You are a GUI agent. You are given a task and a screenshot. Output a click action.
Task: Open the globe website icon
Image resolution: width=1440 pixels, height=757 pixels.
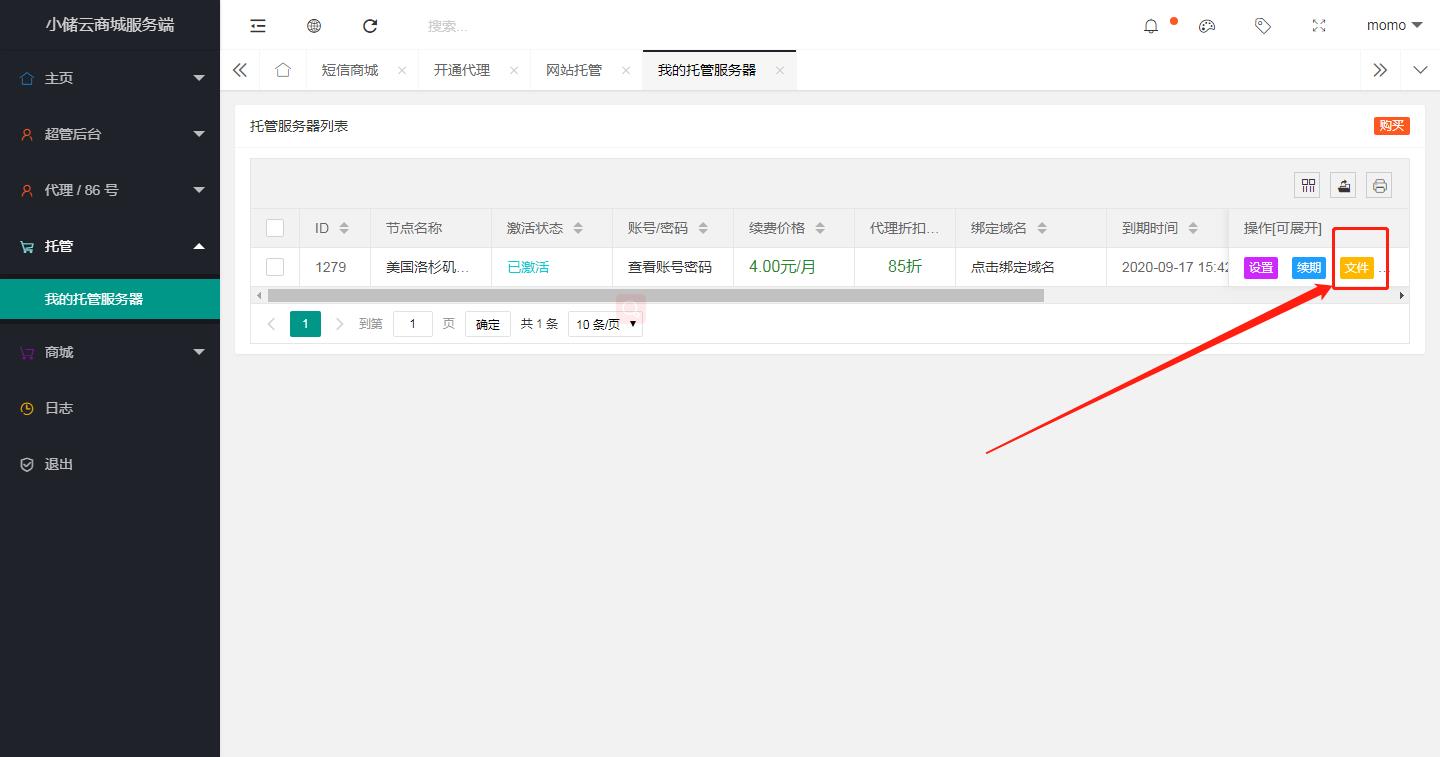(x=314, y=26)
